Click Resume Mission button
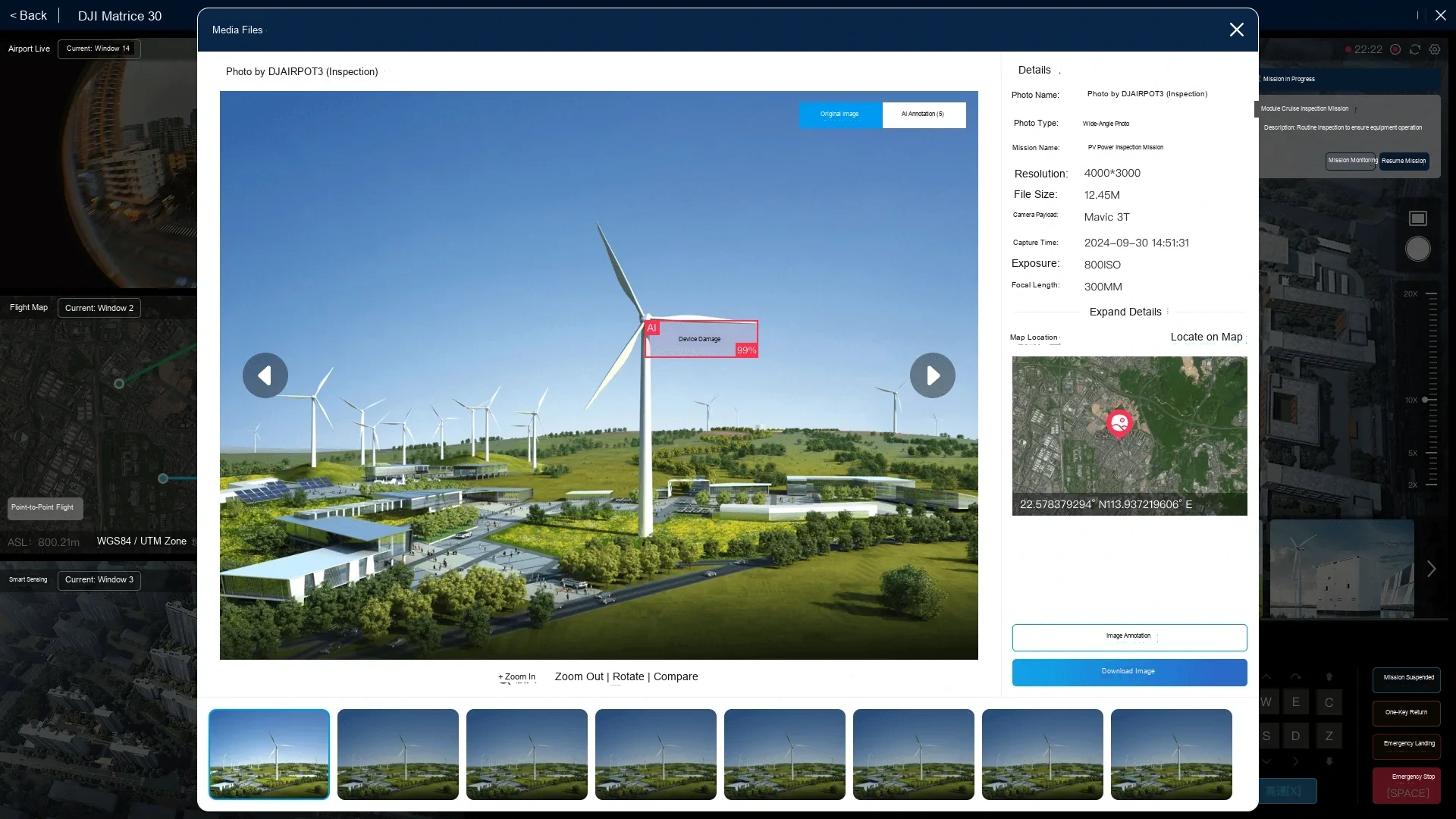This screenshot has height=819, width=1456. pos(1404,161)
